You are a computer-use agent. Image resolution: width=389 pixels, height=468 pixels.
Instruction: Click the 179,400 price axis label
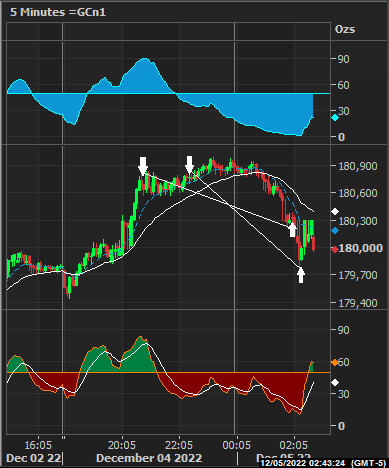[358, 303]
